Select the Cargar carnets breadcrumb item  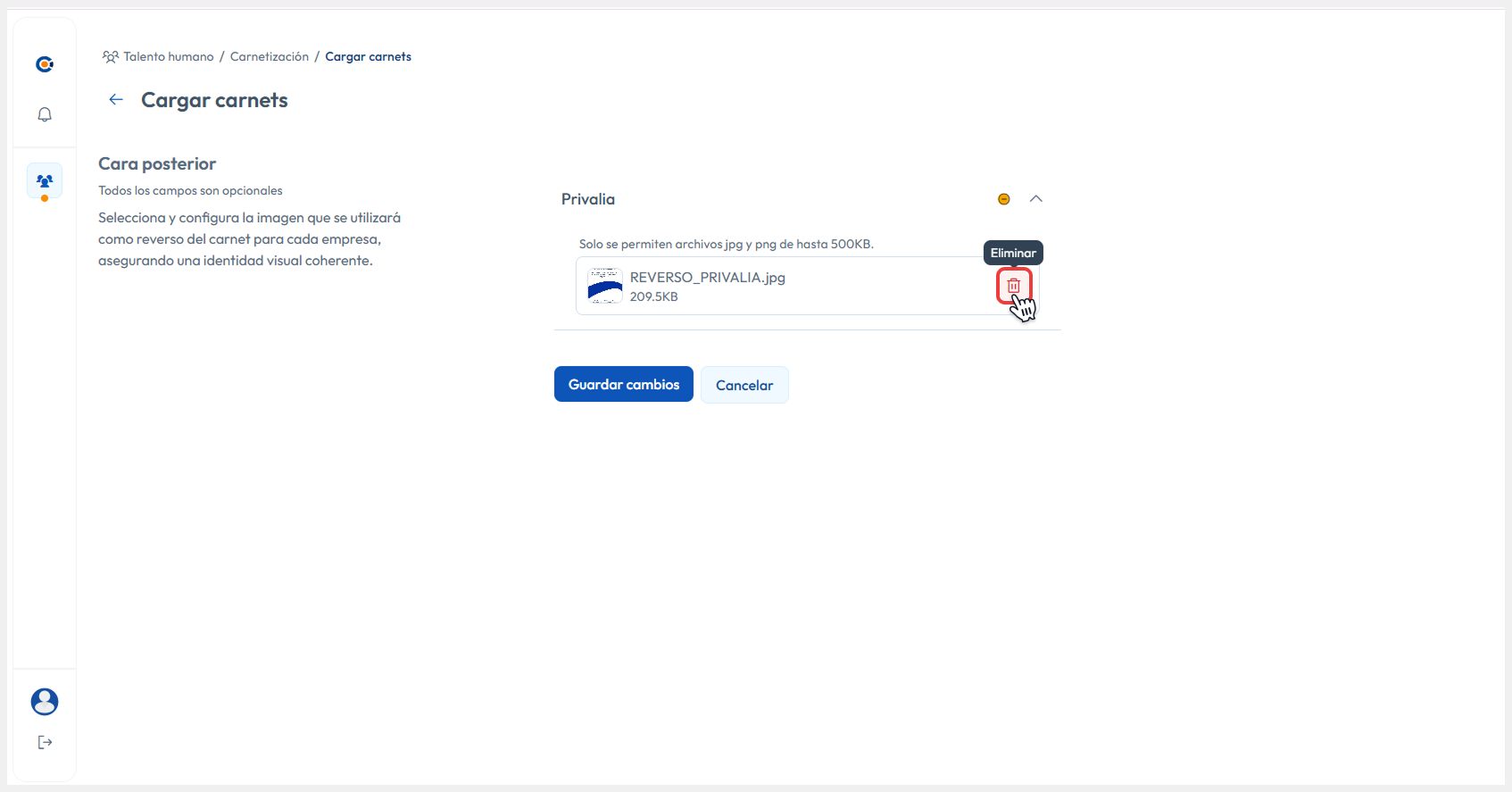[368, 57]
